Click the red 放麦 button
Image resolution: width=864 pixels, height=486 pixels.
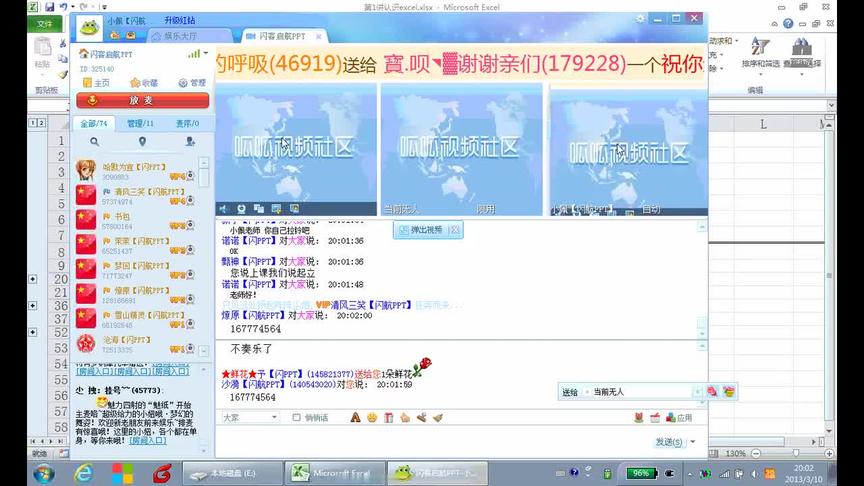(142, 100)
